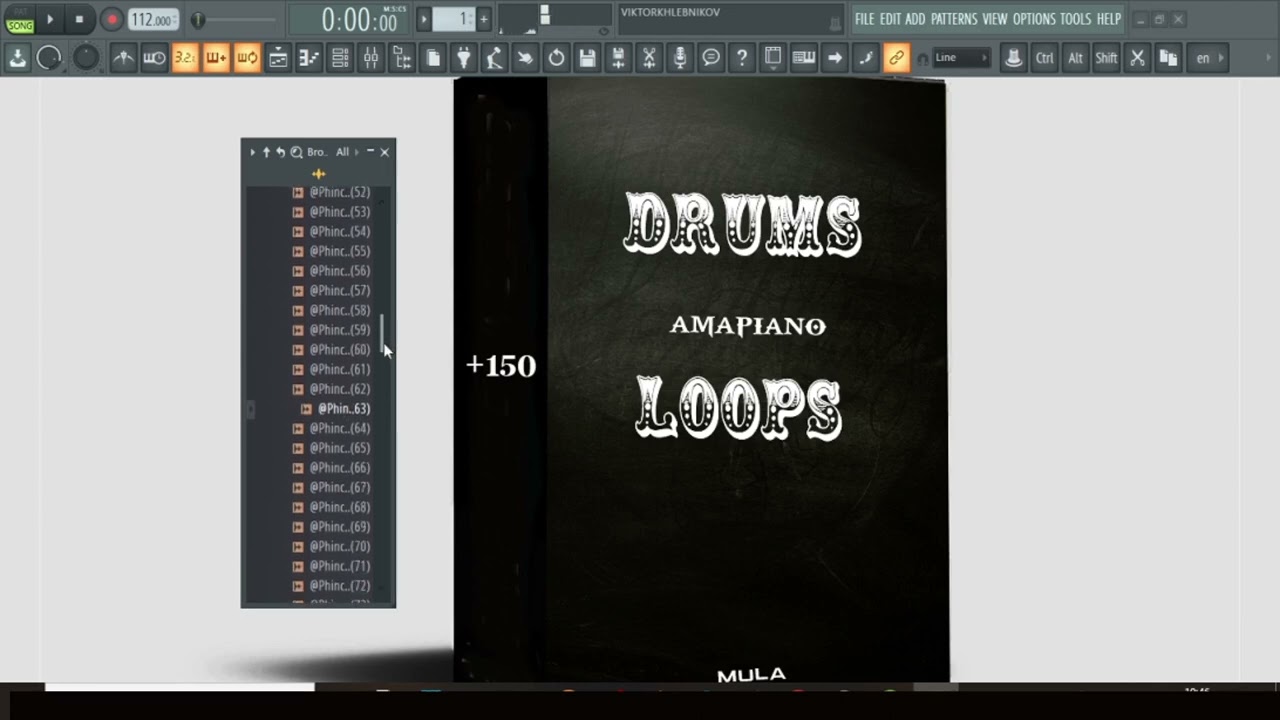Click the Shift button
The width and height of the screenshot is (1280, 720).
(1106, 58)
